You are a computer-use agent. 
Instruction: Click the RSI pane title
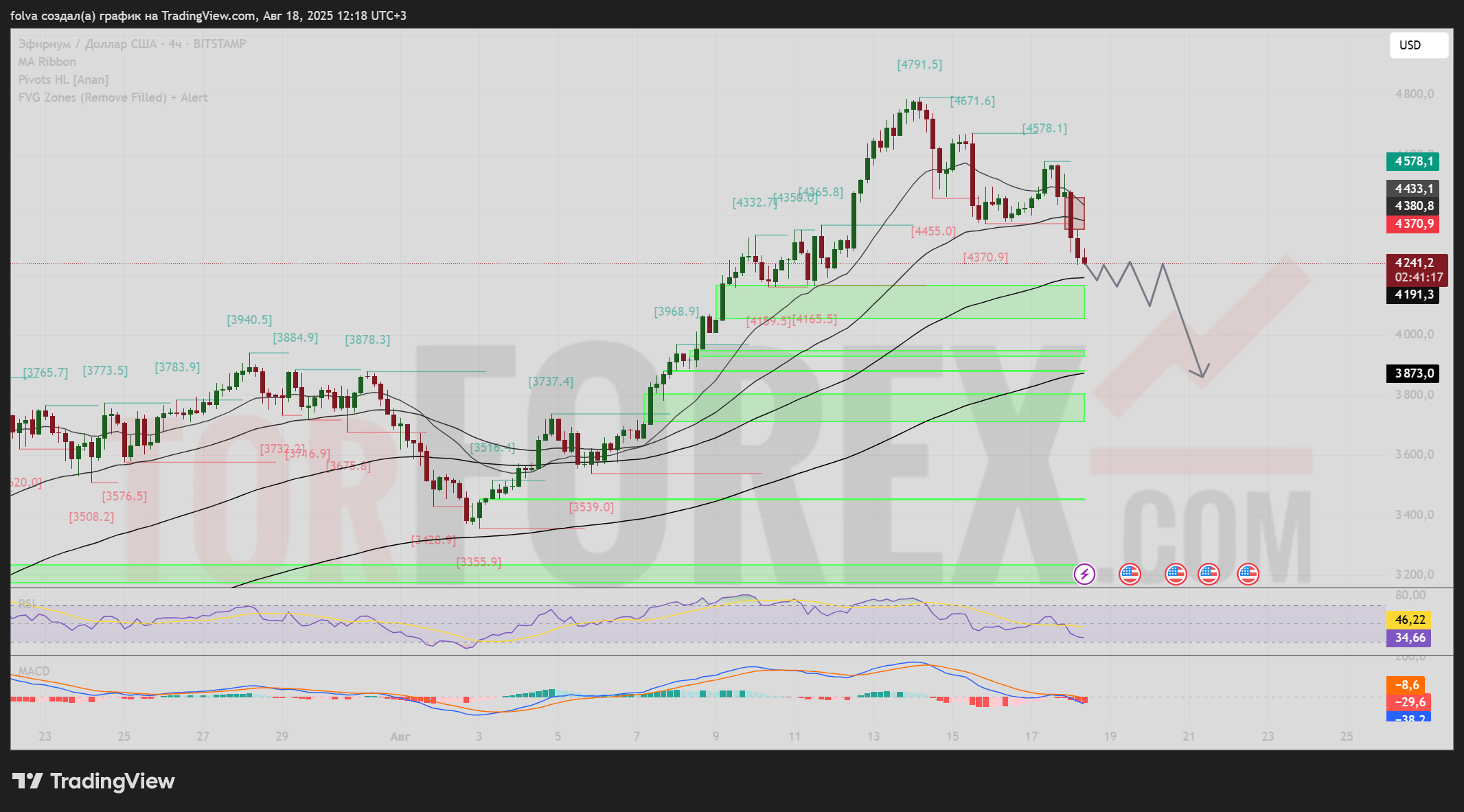click(x=27, y=603)
